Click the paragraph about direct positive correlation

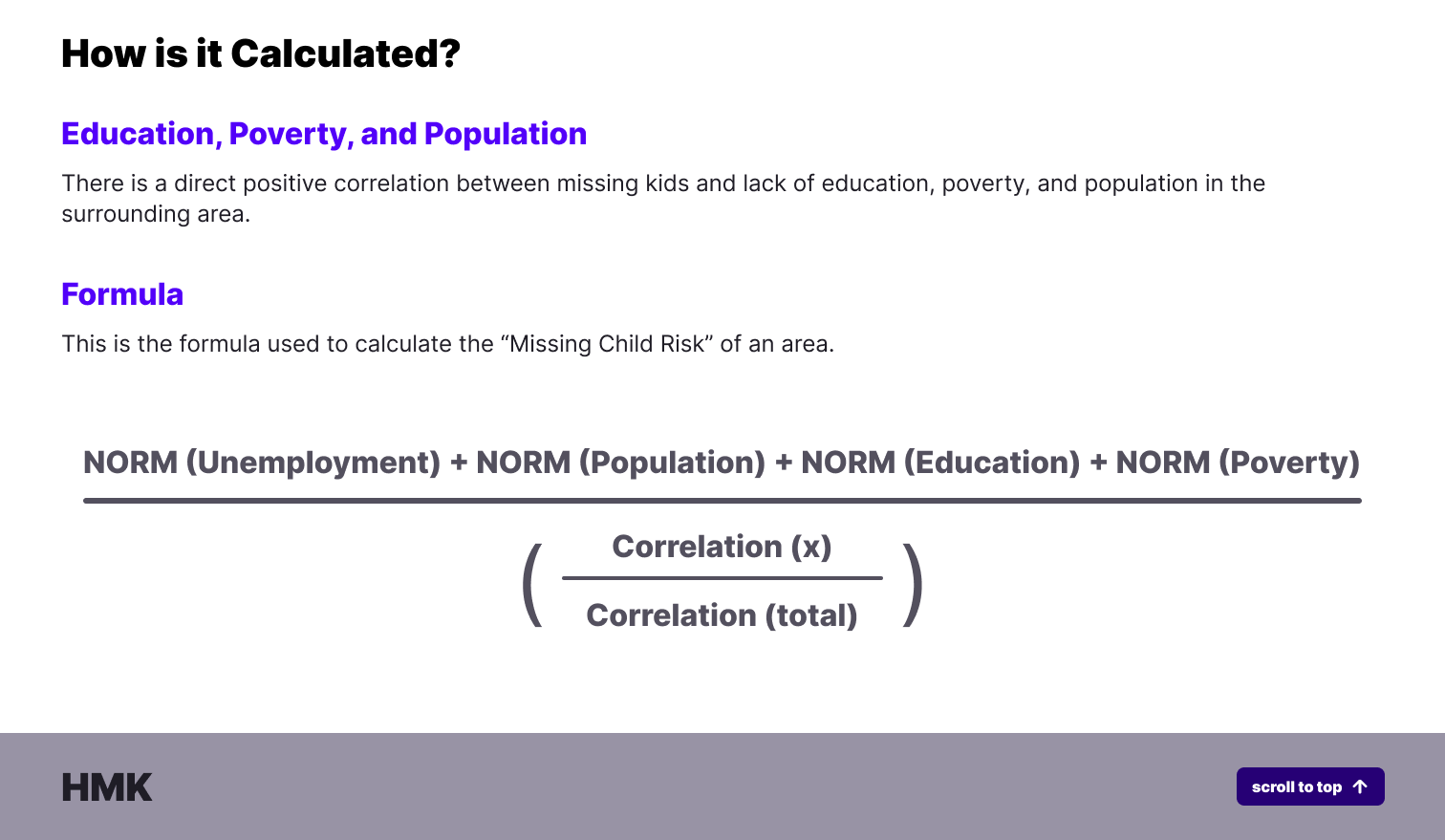coord(663,198)
